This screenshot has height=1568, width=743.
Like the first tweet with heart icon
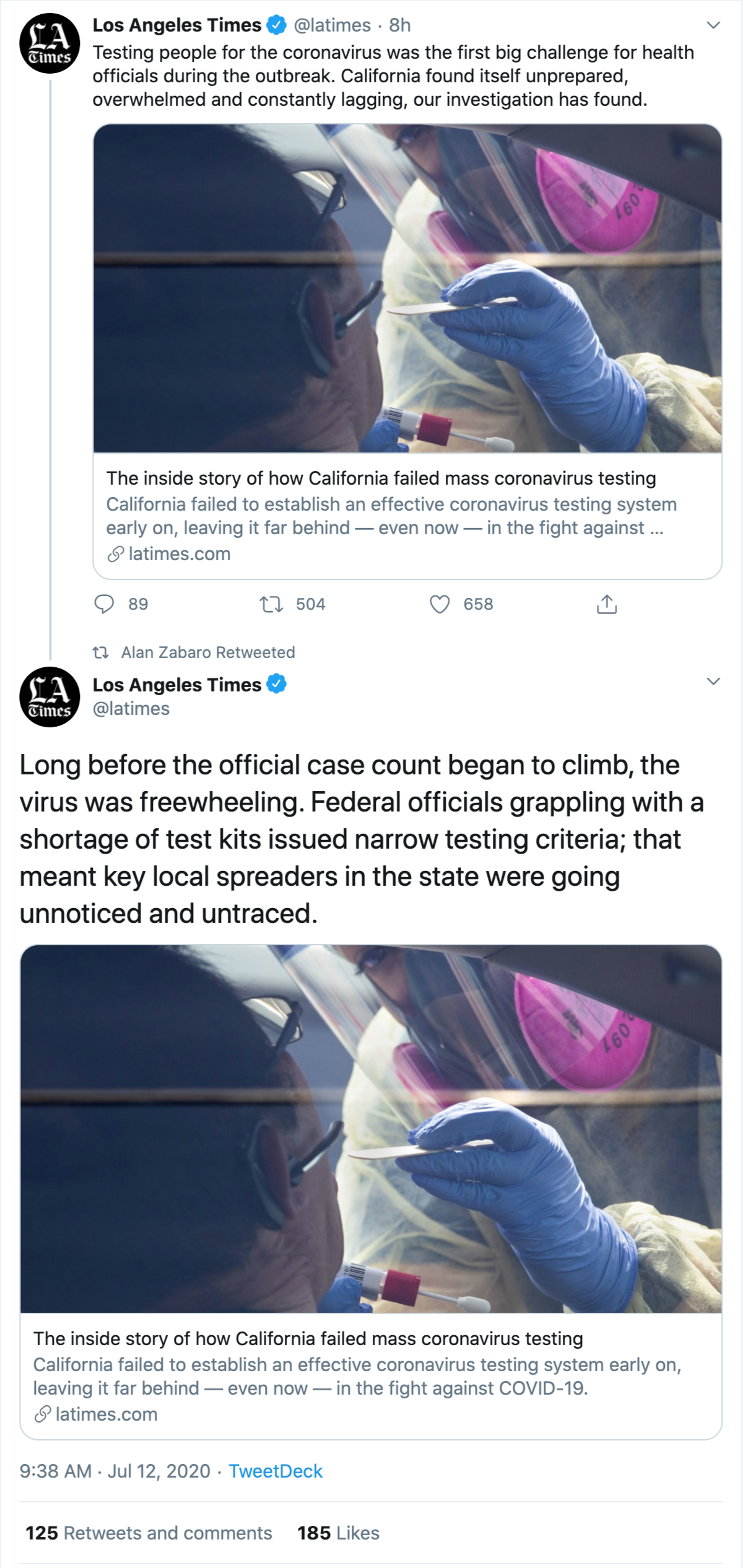pos(440,604)
